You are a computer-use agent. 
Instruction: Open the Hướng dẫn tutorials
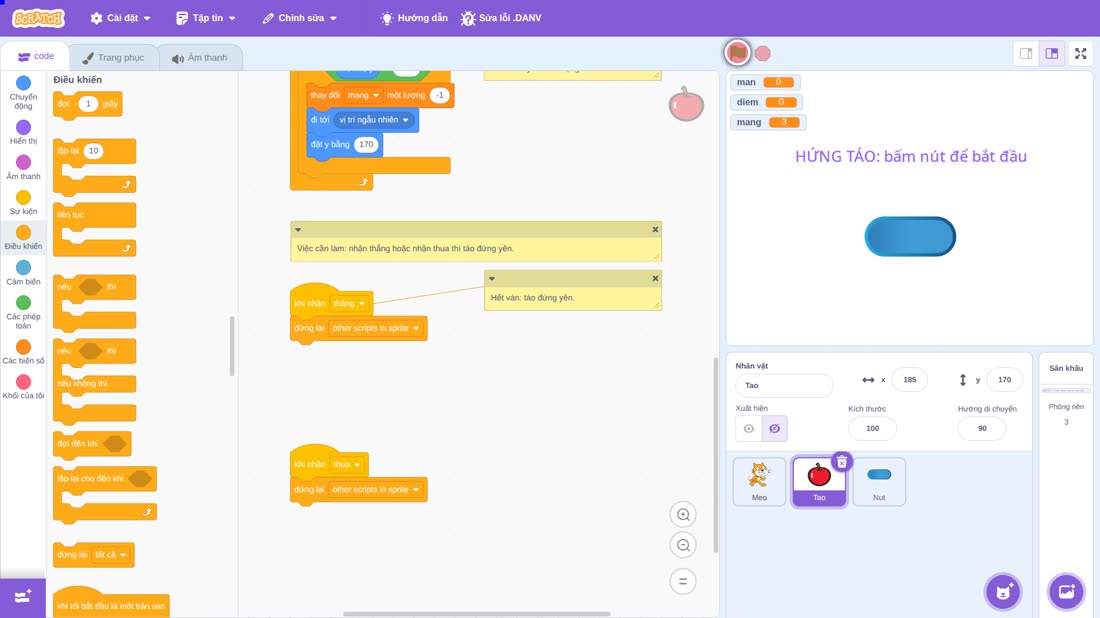pos(414,18)
